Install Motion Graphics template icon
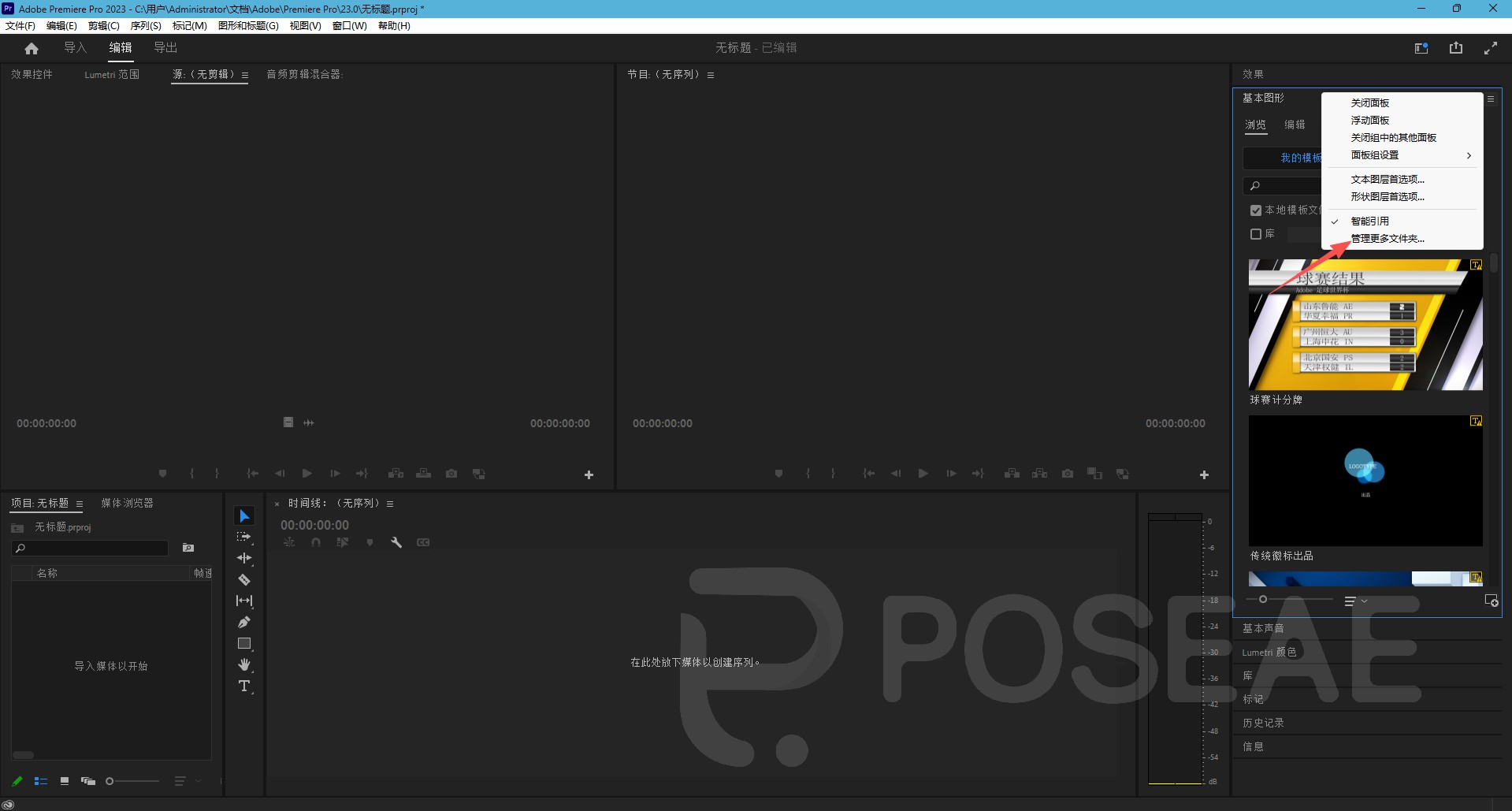Screen dimensions: 1512x811 1492,601
